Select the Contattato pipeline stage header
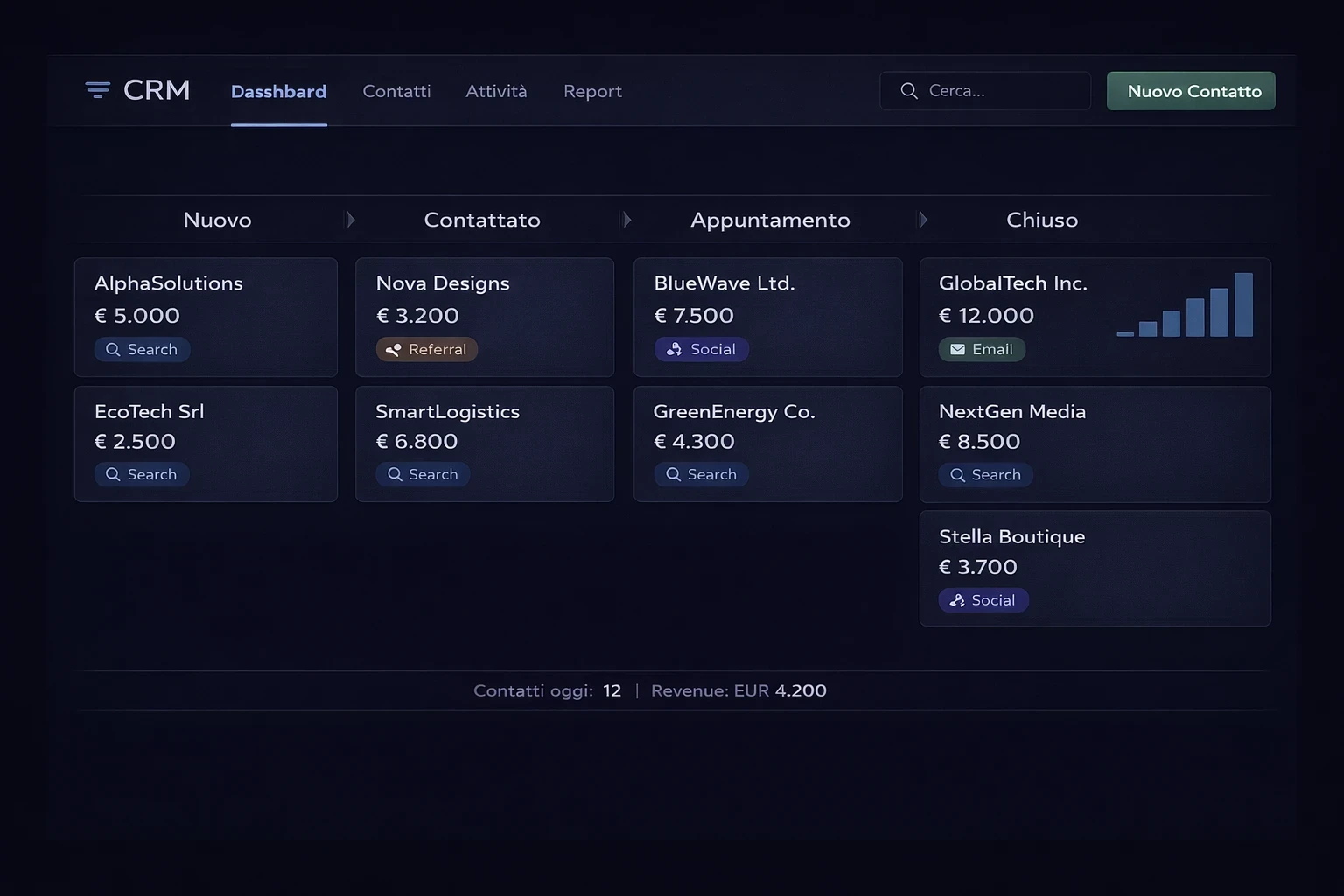This screenshot has height=896, width=1344. click(482, 220)
